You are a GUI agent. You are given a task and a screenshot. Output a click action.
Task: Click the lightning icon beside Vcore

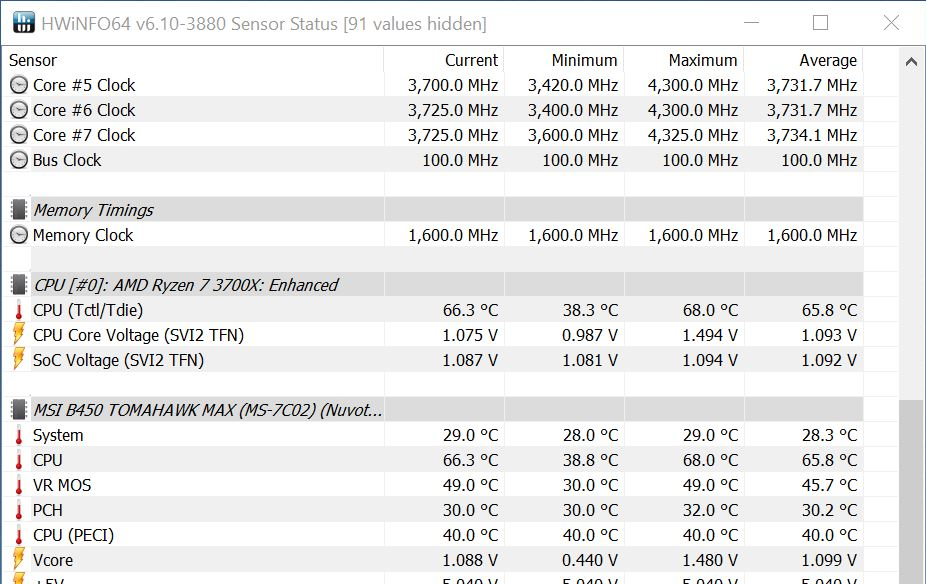tap(19, 560)
